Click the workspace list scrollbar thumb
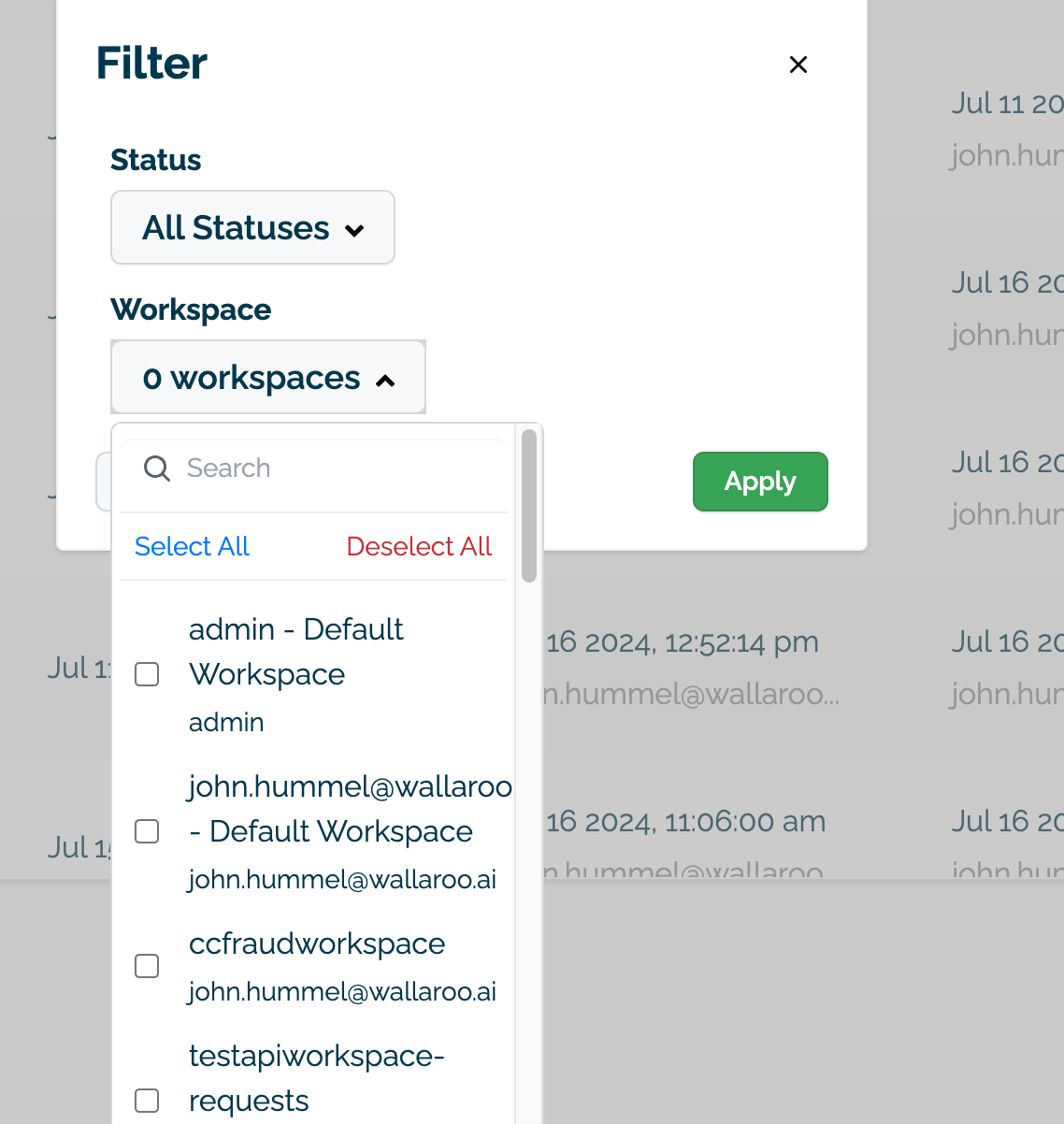1064x1124 pixels. click(529, 506)
